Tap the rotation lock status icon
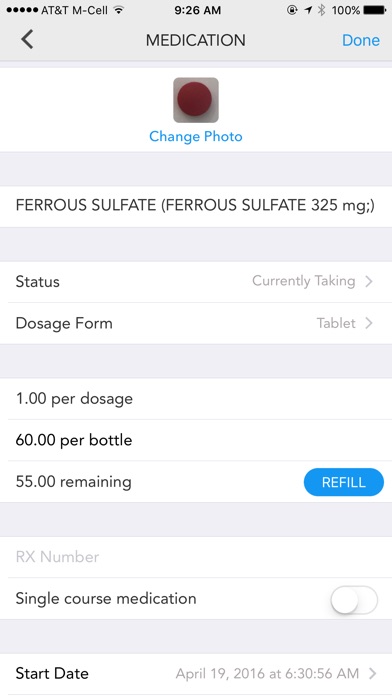Screen dimensions: 392x696 tap(292, 10)
